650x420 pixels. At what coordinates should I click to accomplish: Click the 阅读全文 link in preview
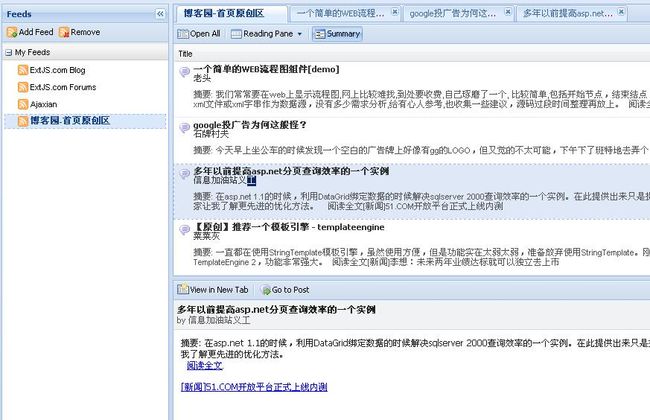click(x=205, y=365)
